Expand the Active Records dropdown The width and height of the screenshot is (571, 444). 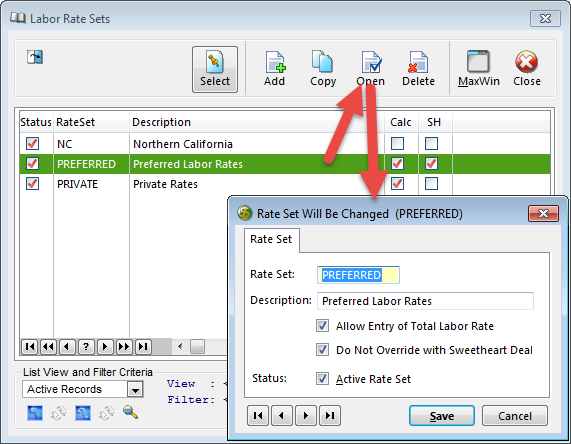[135, 389]
